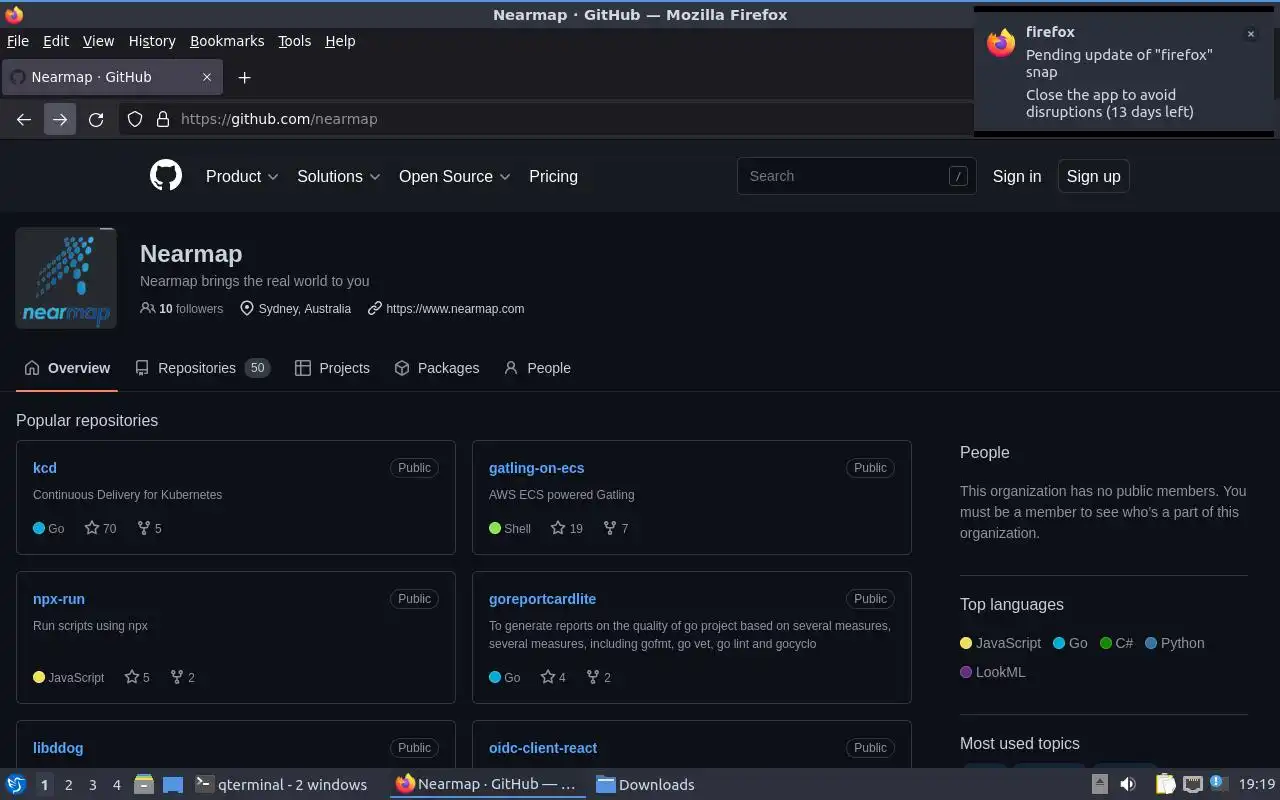Click the slash shortcut icon in search box
Image resolution: width=1280 pixels, height=800 pixels.
point(958,176)
